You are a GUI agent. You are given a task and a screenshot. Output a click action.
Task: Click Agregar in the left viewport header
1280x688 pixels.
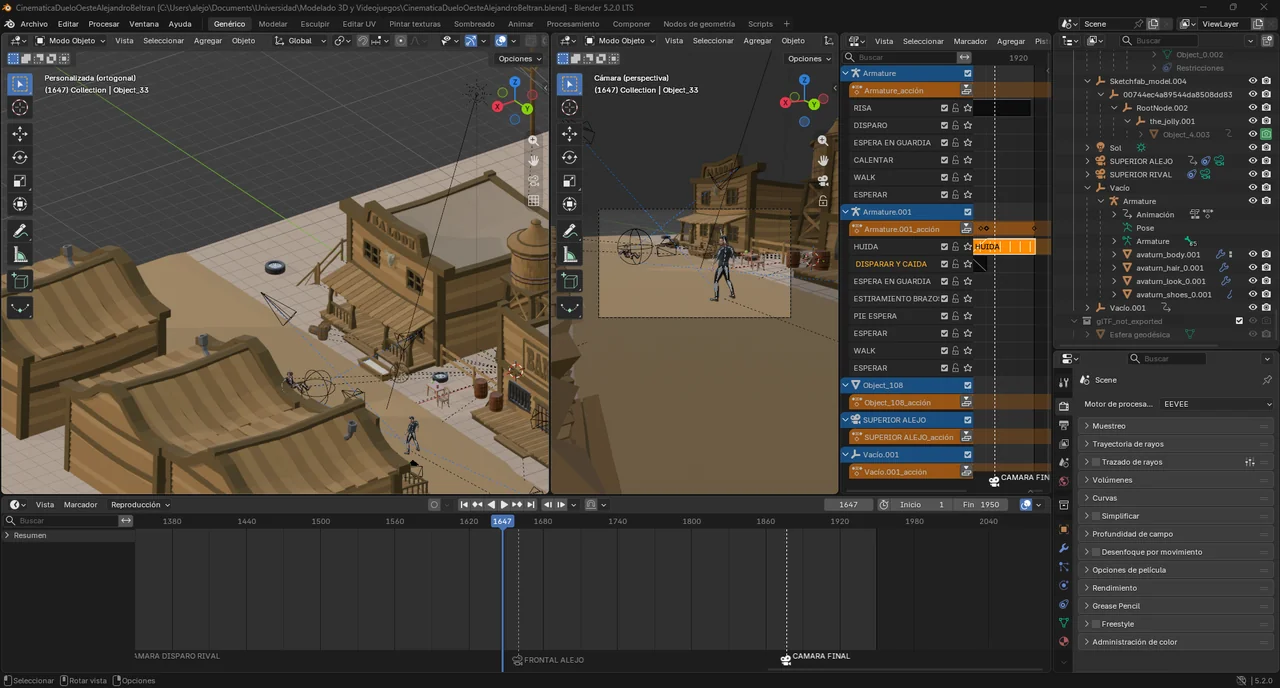[208, 41]
